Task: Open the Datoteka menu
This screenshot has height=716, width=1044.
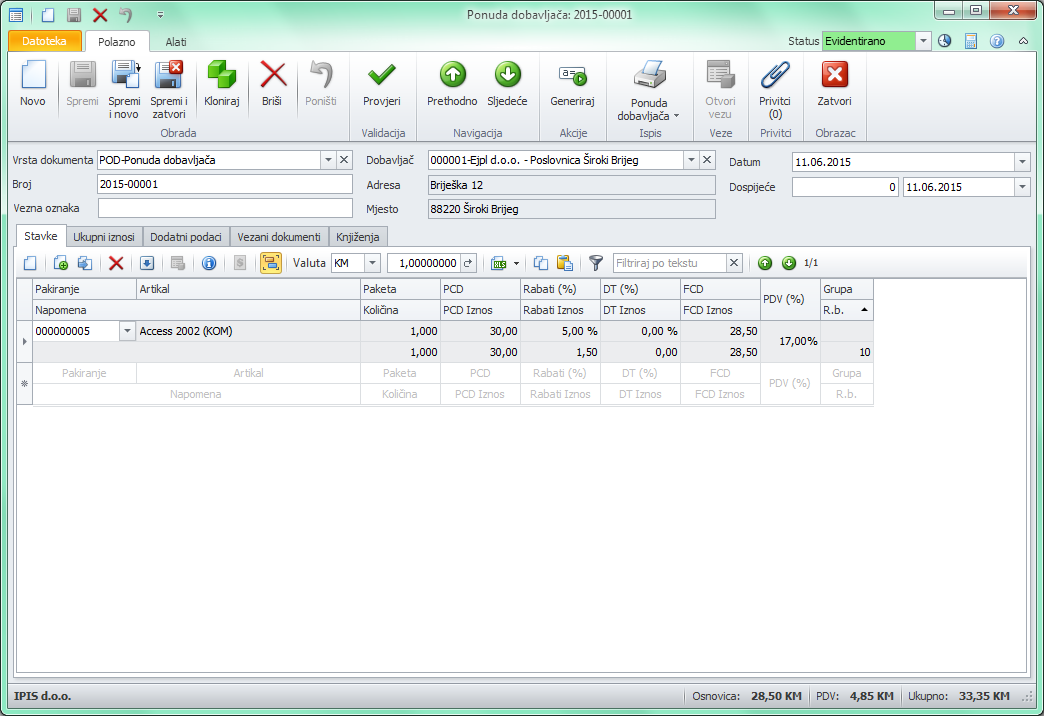Action: [x=45, y=41]
